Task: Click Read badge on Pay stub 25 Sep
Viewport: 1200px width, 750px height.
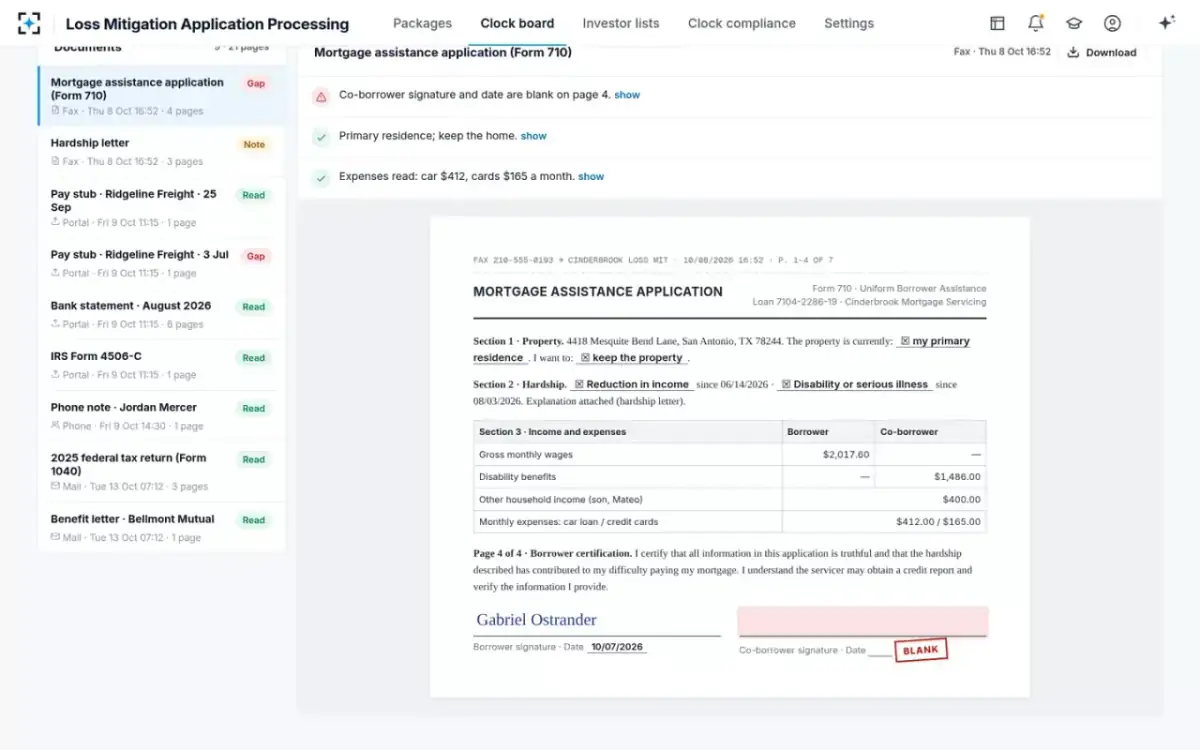Action: tap(254, 196)
